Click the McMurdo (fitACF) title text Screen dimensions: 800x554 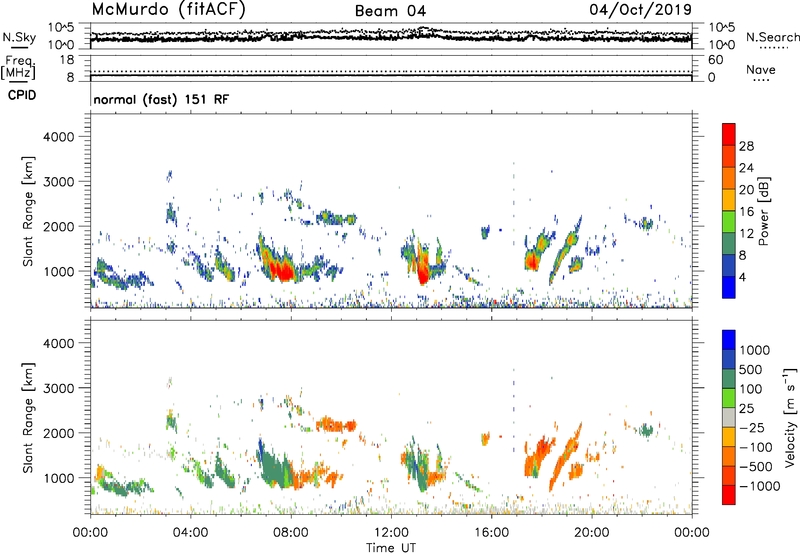click(x=168, y=10)
